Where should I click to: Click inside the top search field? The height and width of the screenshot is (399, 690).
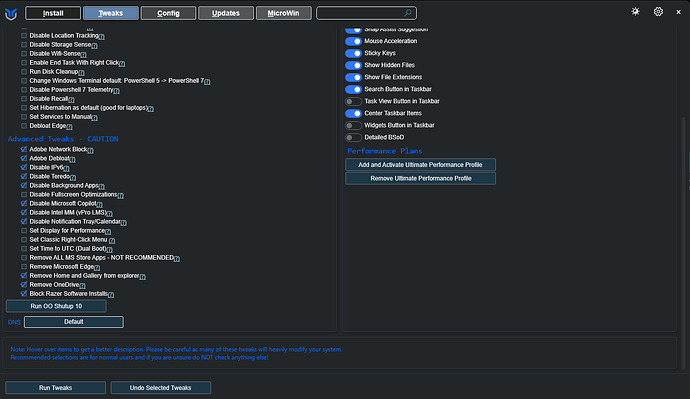361,13
